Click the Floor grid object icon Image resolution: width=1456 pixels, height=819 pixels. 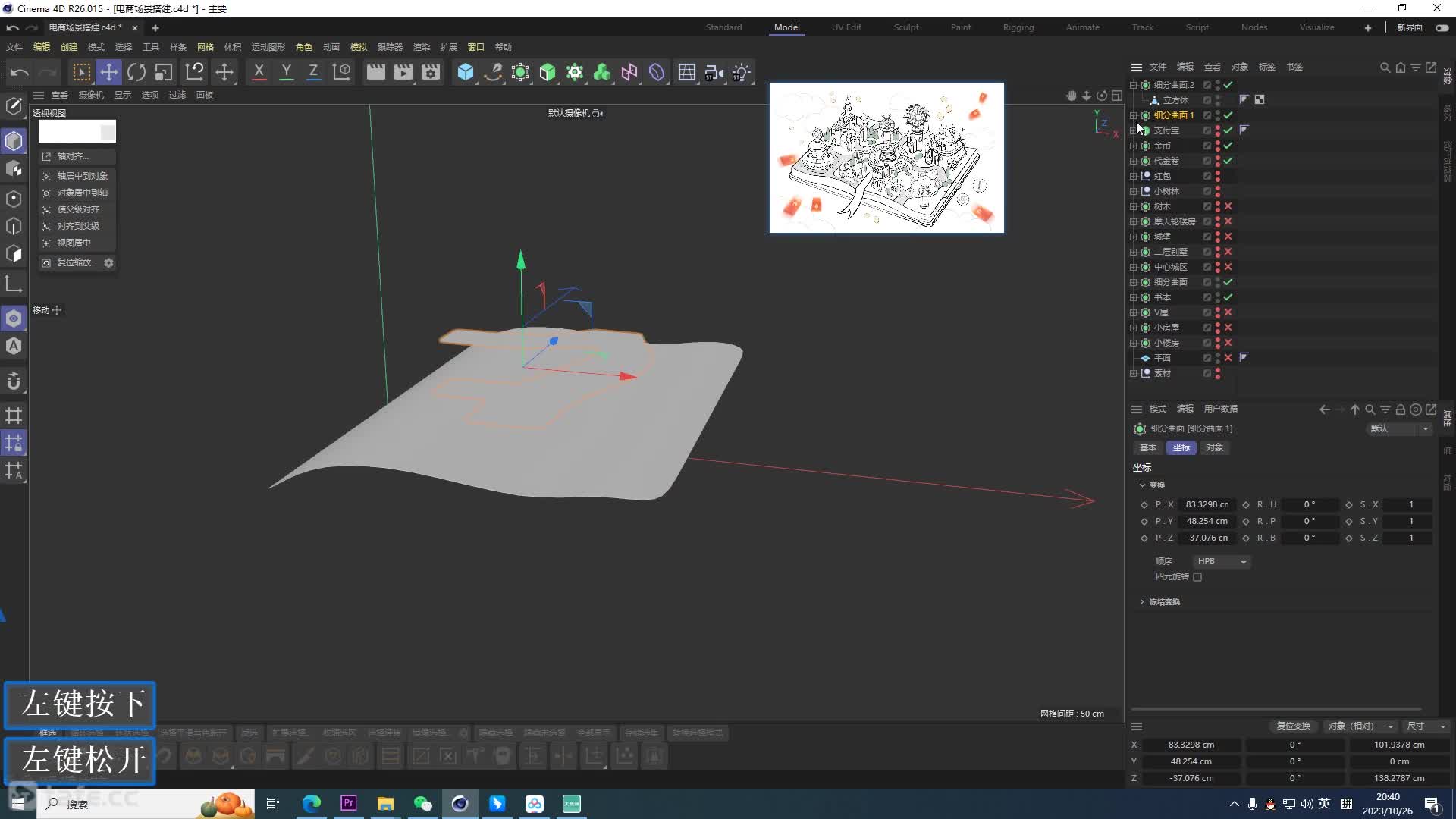coord(686,72)
